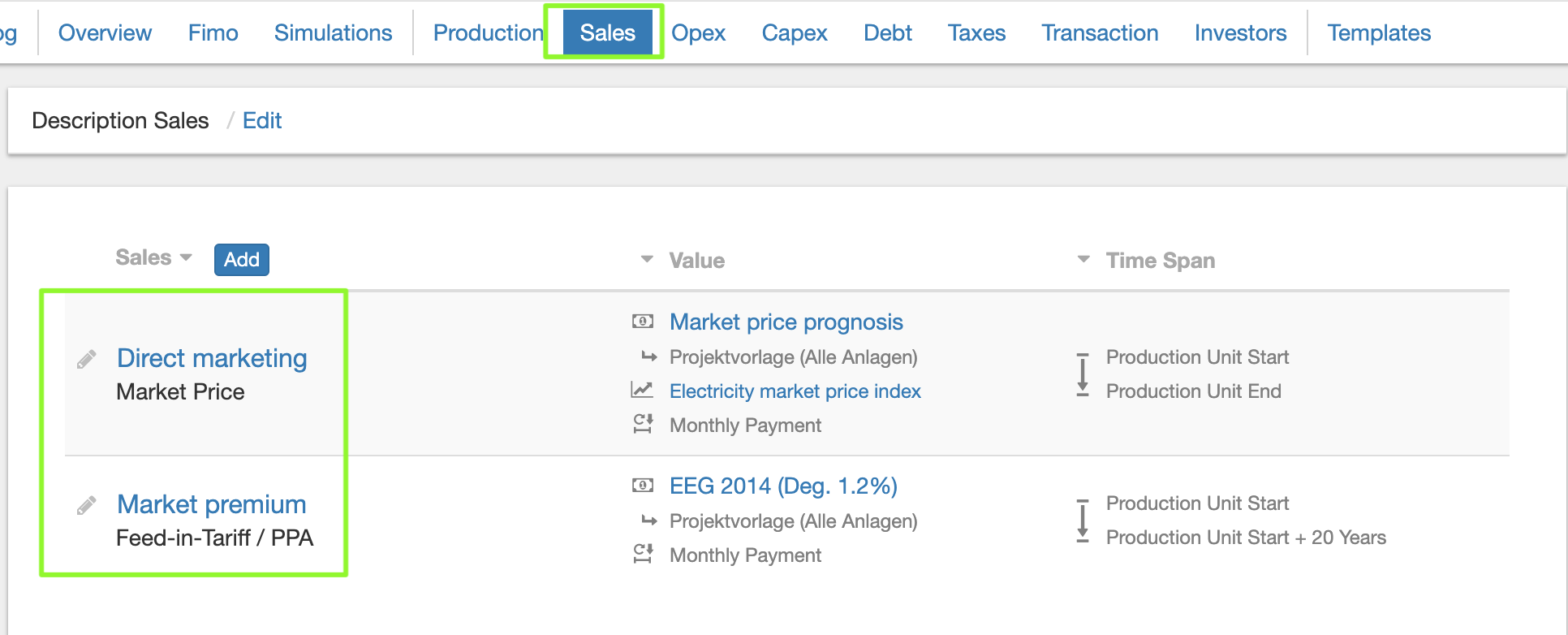This screenshot has width=1568, height=635.
Task: Open the EEG 2014 (Deg. 1.2%) link
Action: pyautogui.click(x=783, y=486)
